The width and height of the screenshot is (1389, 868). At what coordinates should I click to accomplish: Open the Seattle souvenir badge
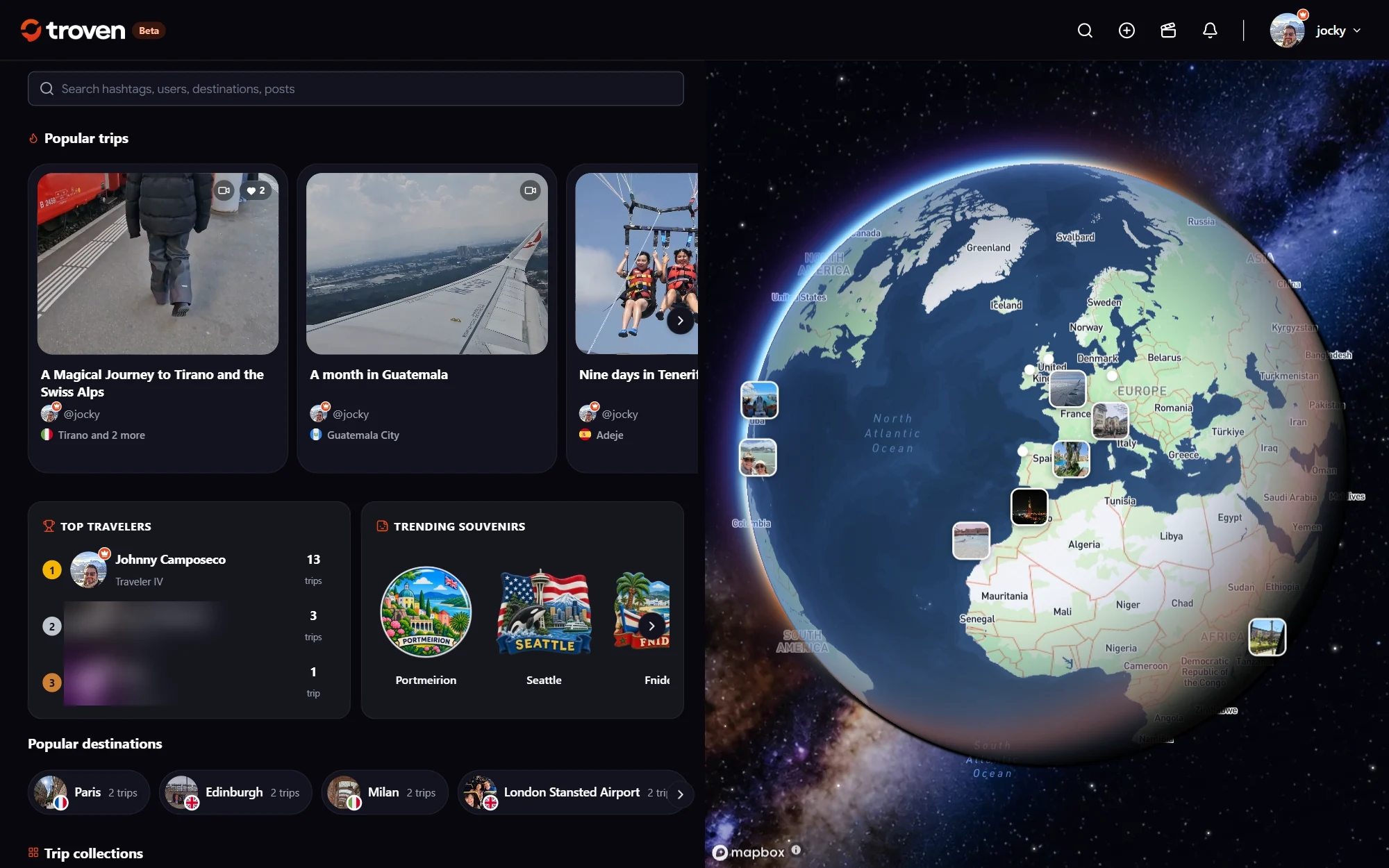click(x=544, y=612)
